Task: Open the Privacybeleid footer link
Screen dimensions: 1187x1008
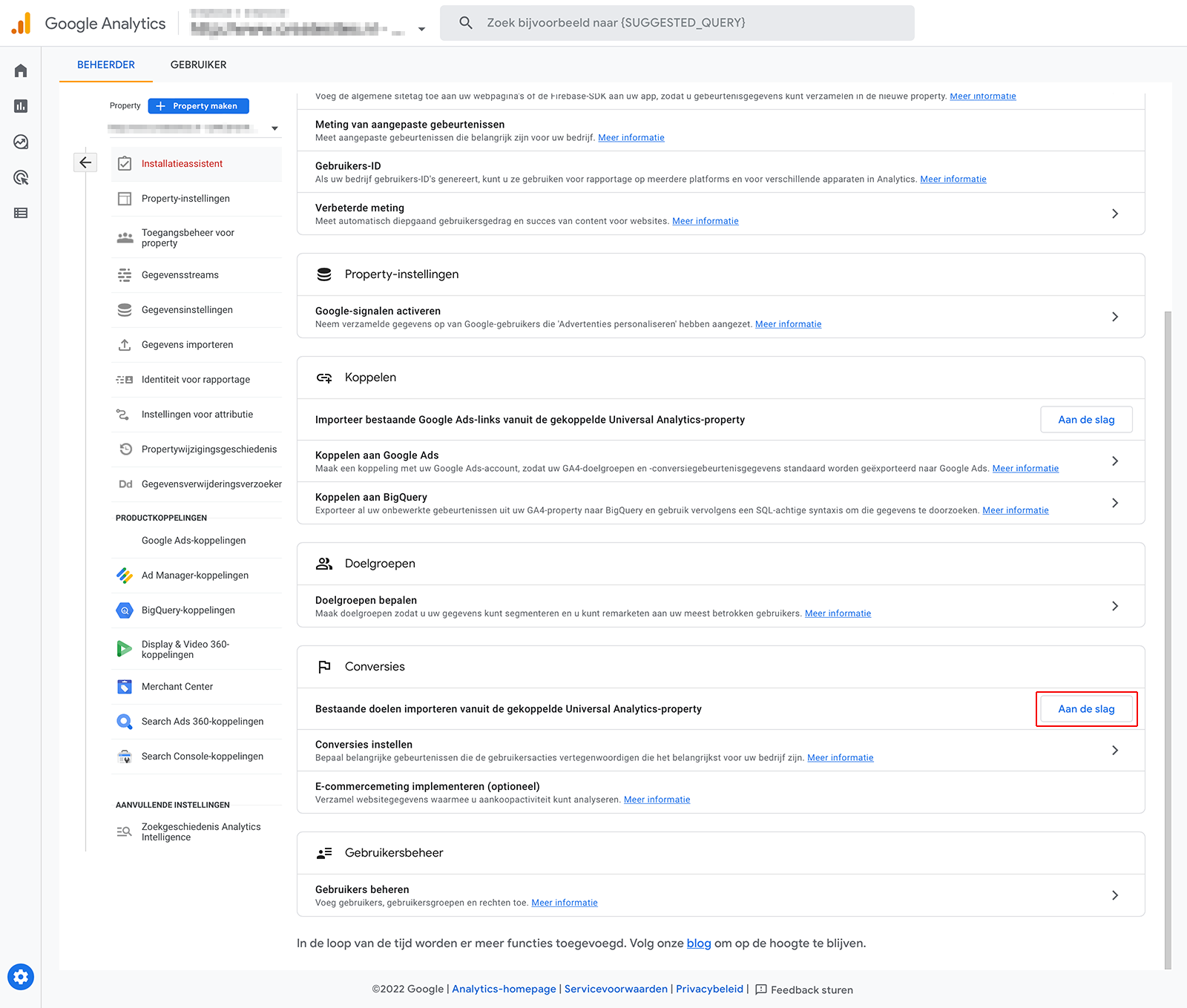Action: click(x=709, y=989)
